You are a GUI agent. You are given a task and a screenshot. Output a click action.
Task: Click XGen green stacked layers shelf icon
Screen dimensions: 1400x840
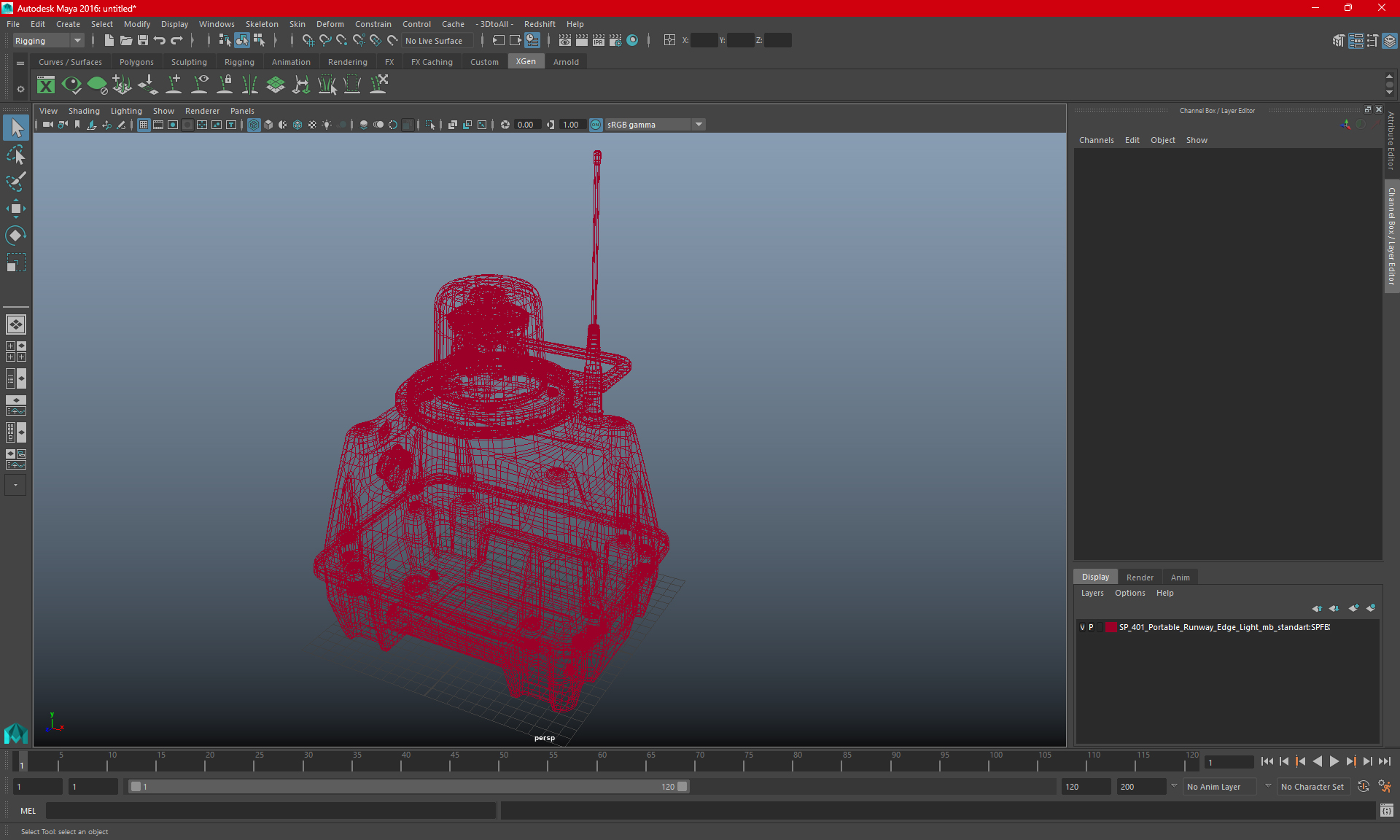(276, 85)
